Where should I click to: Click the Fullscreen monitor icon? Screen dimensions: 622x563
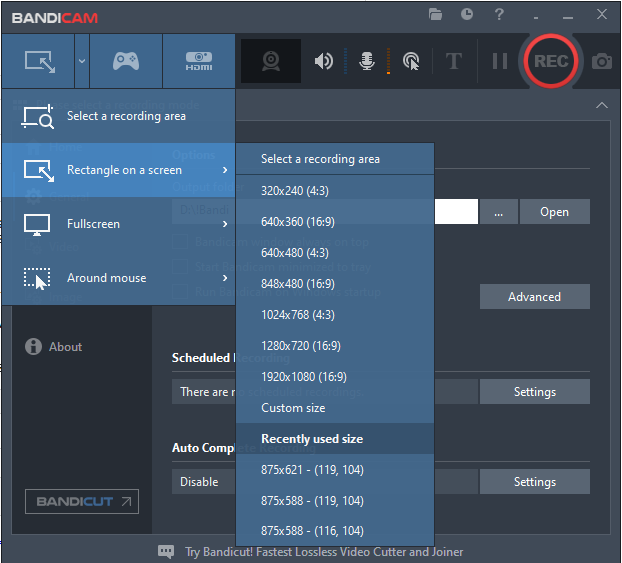click(37, 225)
